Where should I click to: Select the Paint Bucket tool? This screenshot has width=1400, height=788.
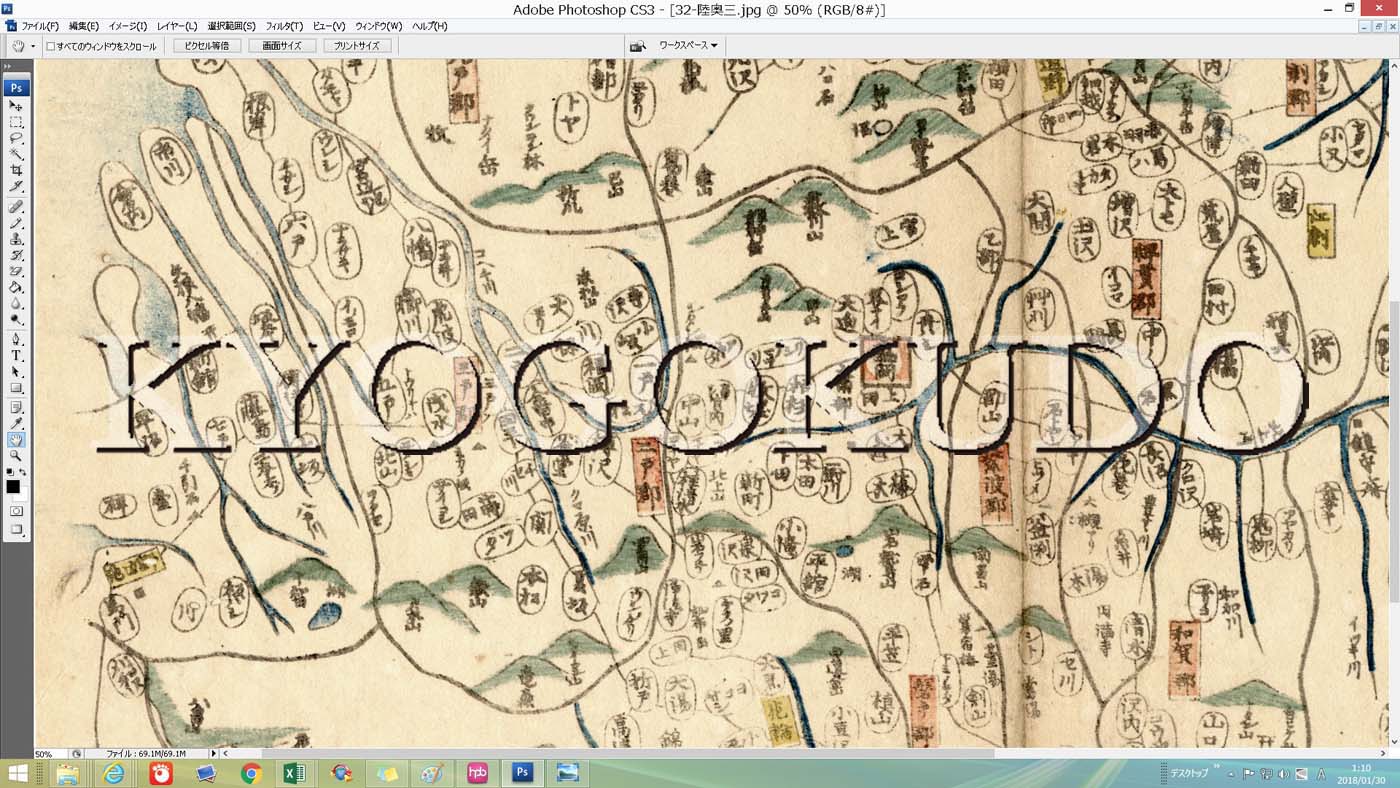pos(16,287)
